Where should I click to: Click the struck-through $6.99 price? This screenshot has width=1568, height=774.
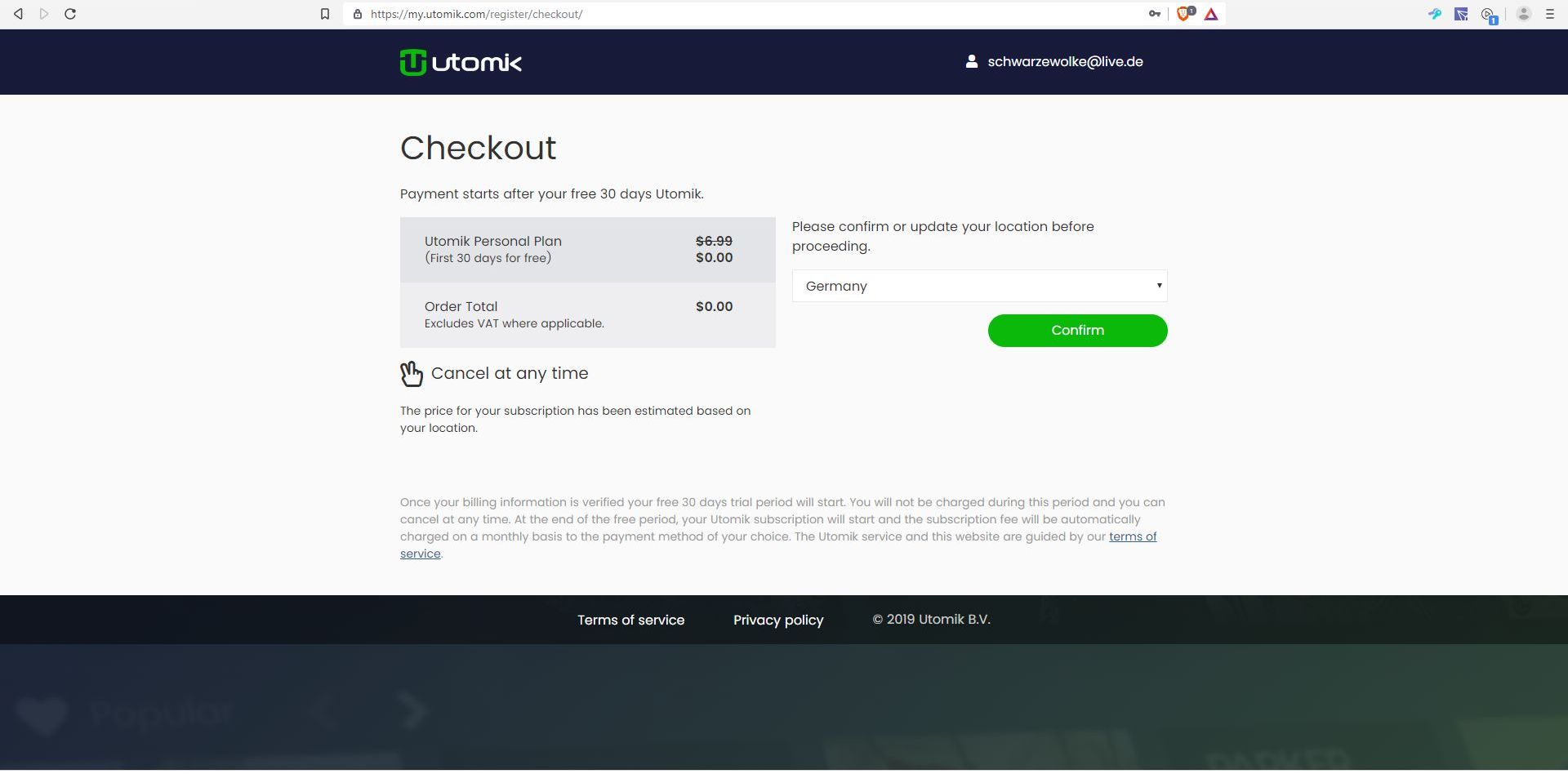(714, 241)
